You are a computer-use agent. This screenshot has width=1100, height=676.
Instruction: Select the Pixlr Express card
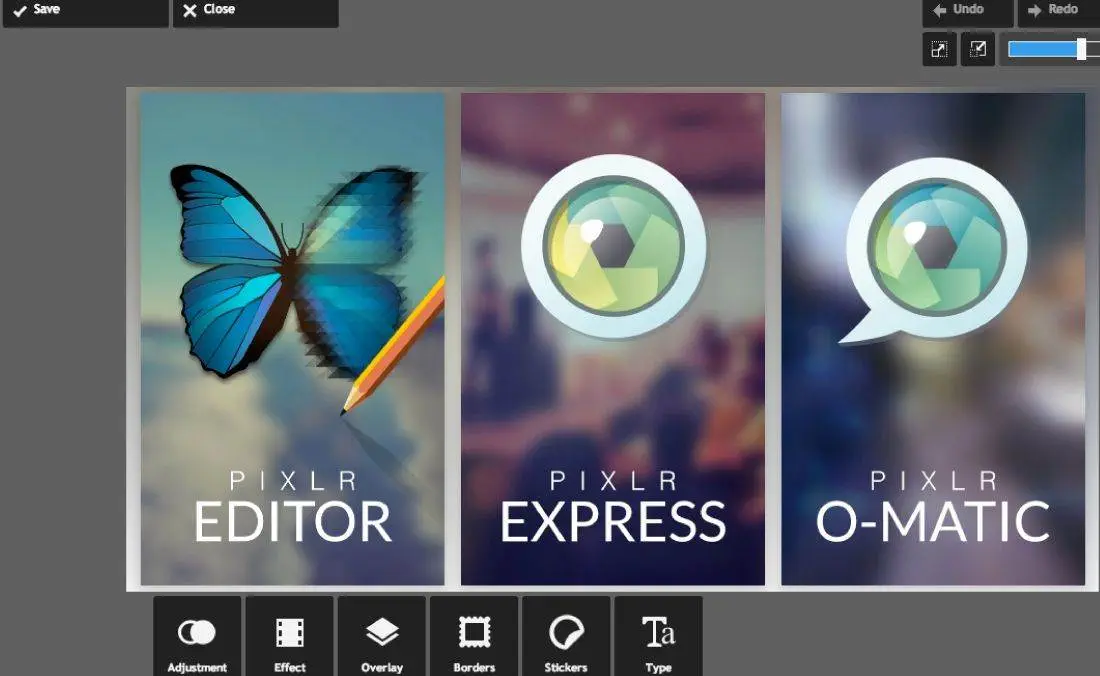coord(612,339)
